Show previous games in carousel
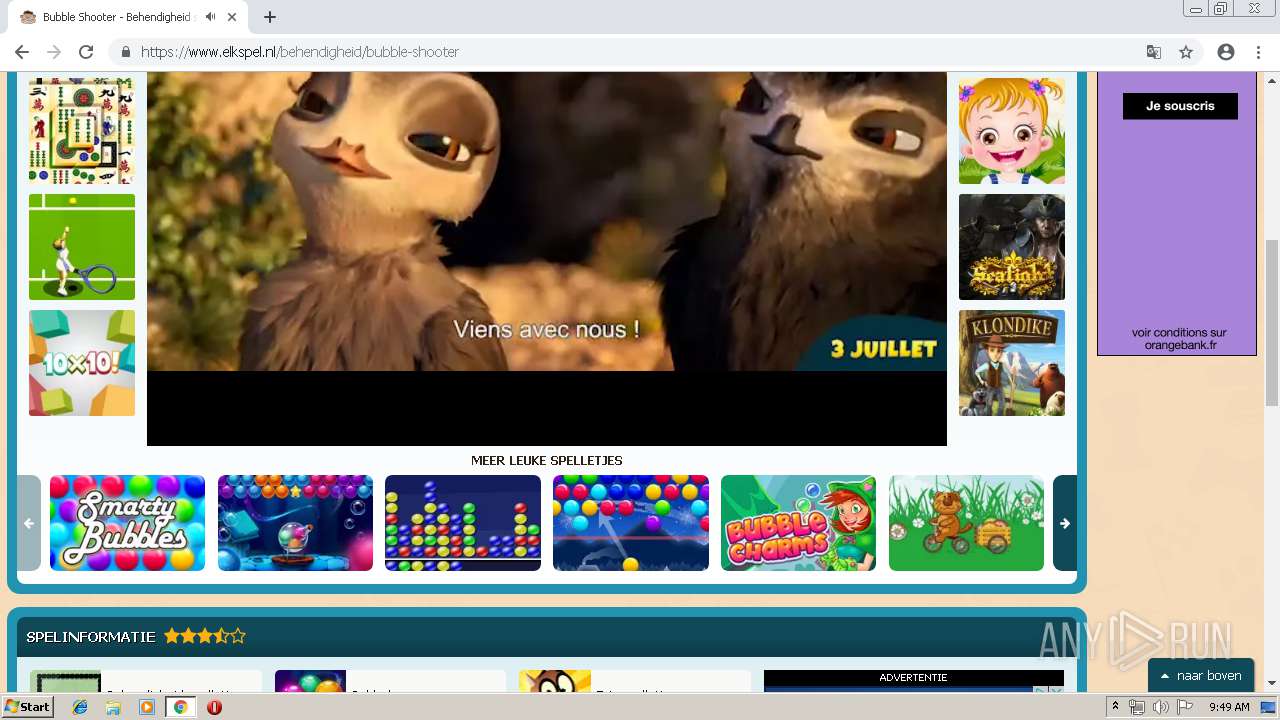This screenshot has width=1280, height=720. [x=29, y=523]
